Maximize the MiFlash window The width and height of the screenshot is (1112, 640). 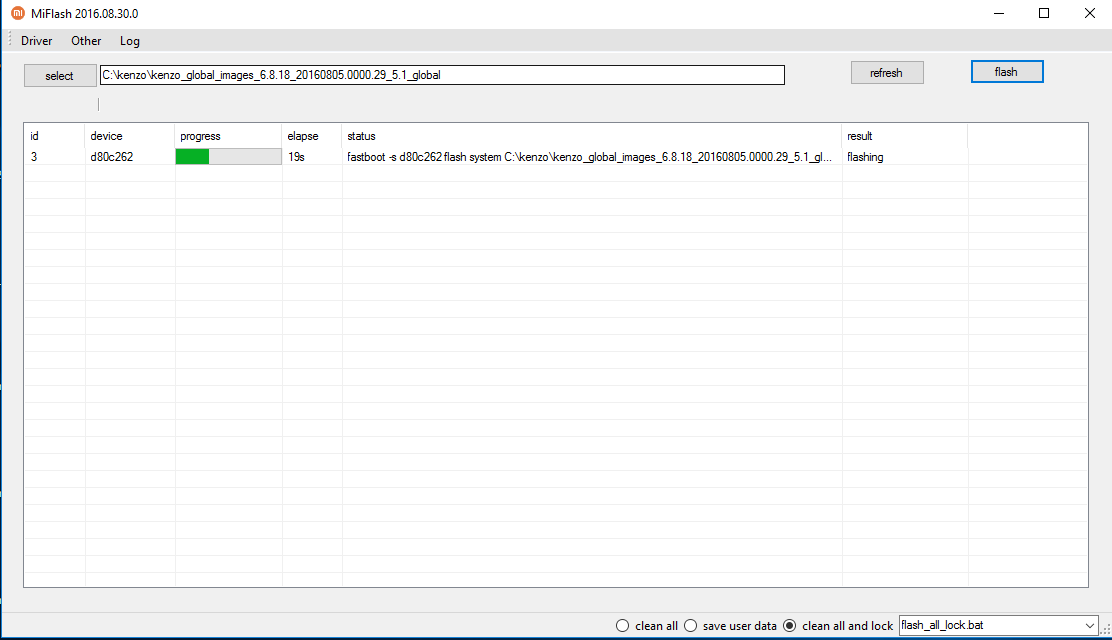(1044, 13)
